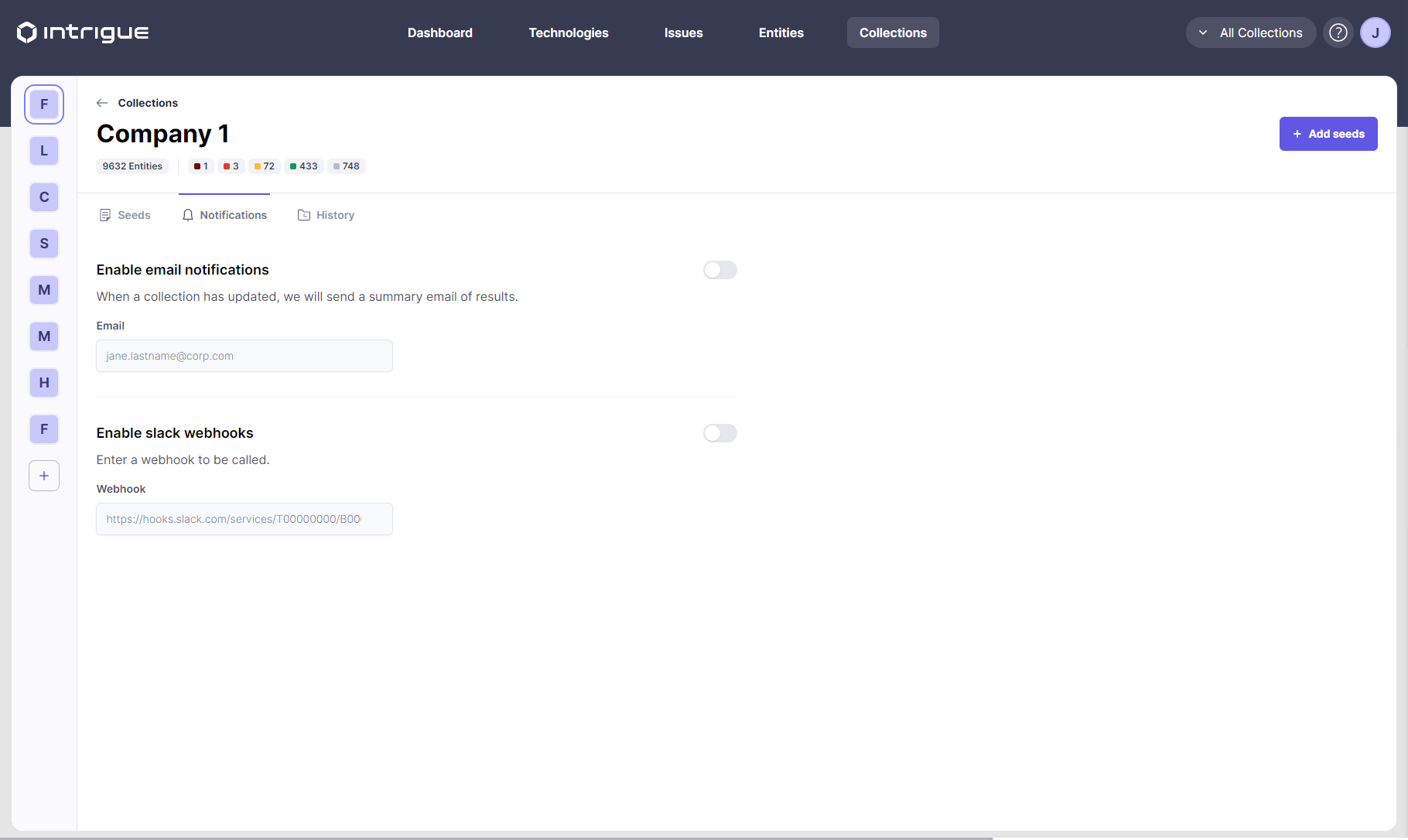Toggle Enable email notifications switch
Screen dimensions: 1408x840
720,270
